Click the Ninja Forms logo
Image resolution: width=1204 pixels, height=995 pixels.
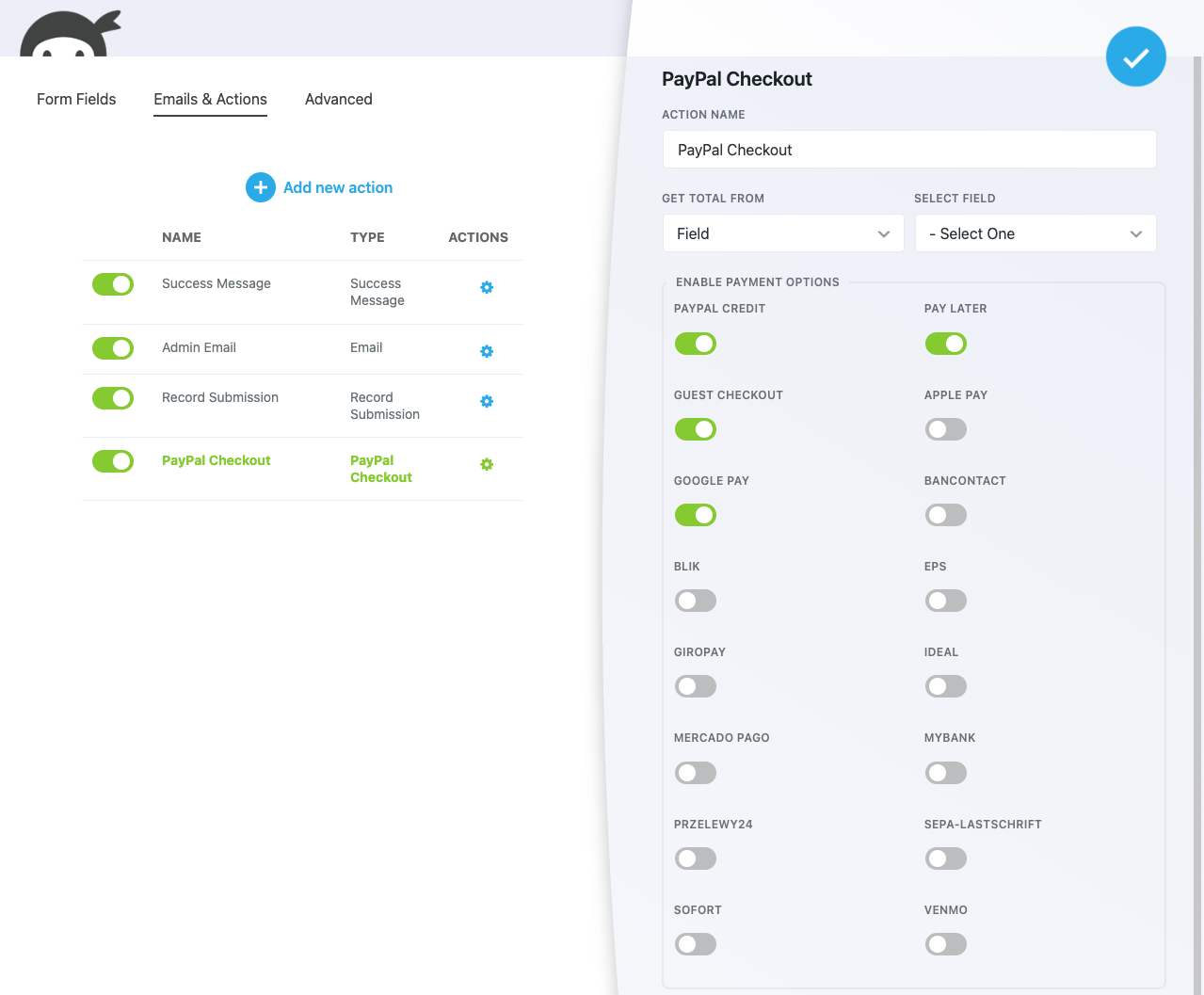pyautogui.click(x=71, y=34)
